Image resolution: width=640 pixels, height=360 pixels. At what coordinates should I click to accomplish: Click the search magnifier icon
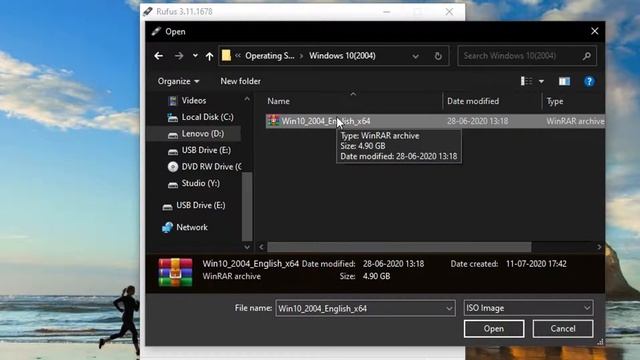click(x=587, y=56)
